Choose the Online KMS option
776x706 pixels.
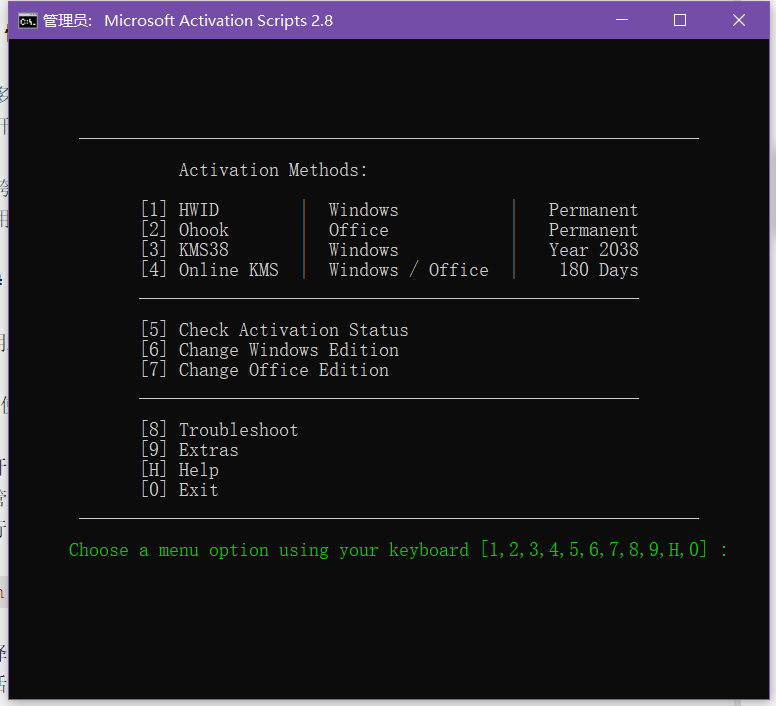pyautogui.click(x=228, y=270)
